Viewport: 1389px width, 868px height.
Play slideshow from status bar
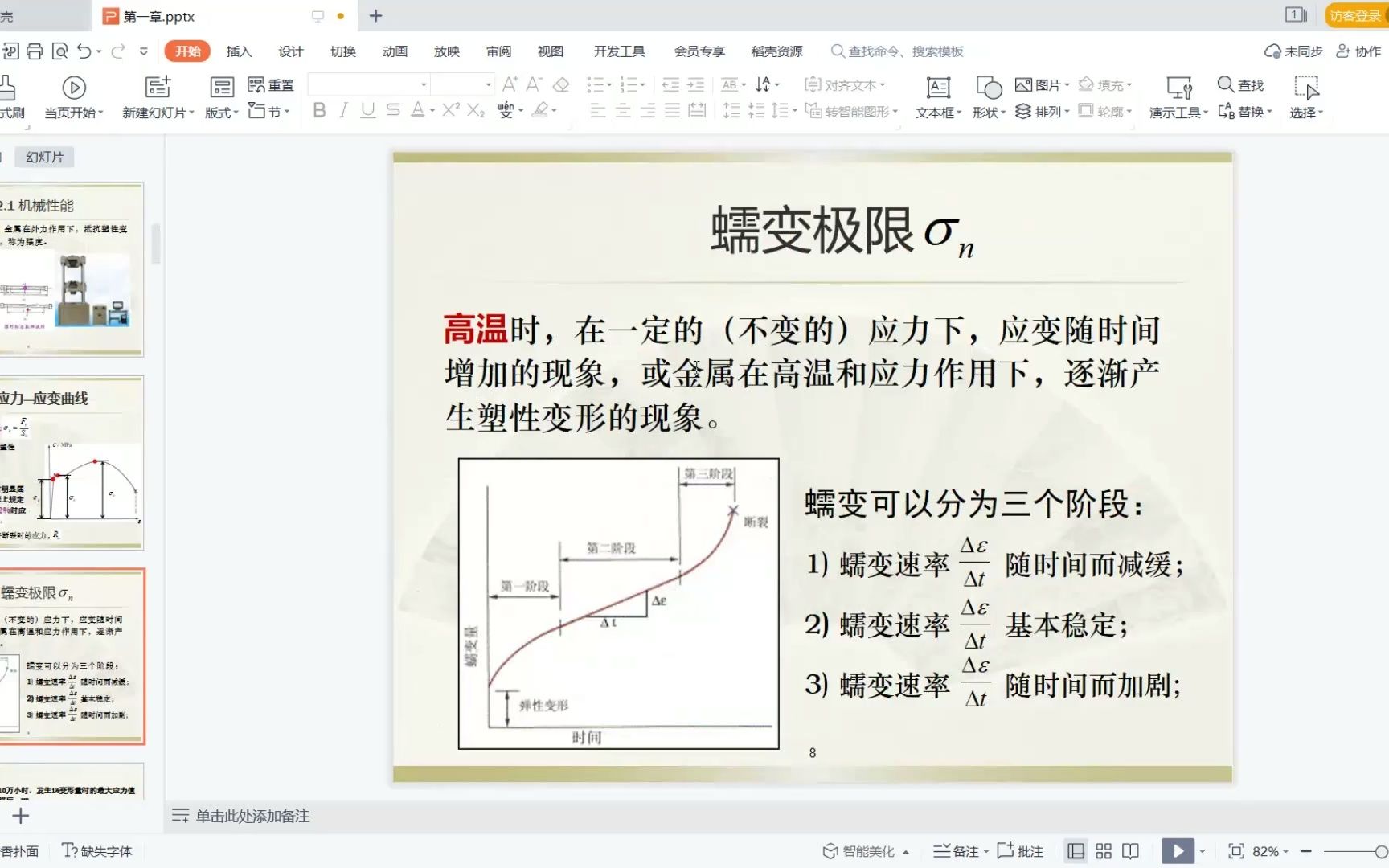[x=1178, y=851]
